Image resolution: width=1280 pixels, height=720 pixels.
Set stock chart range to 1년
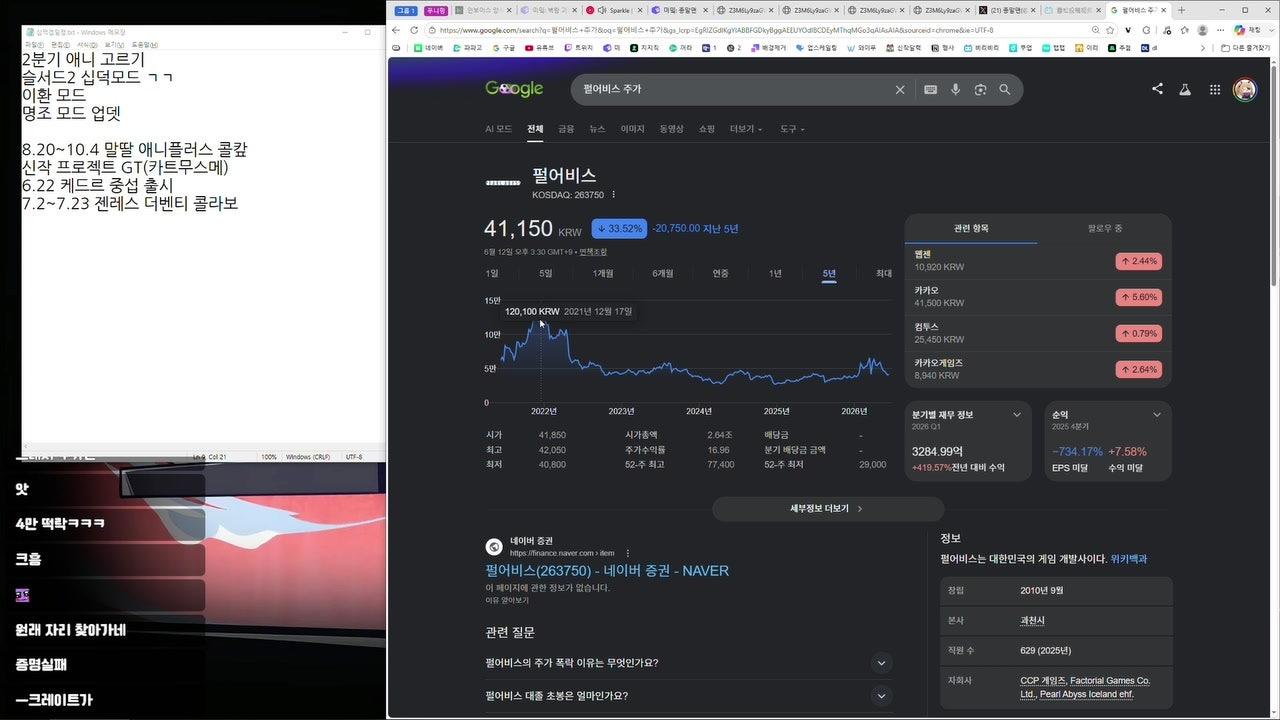(775, 273)
